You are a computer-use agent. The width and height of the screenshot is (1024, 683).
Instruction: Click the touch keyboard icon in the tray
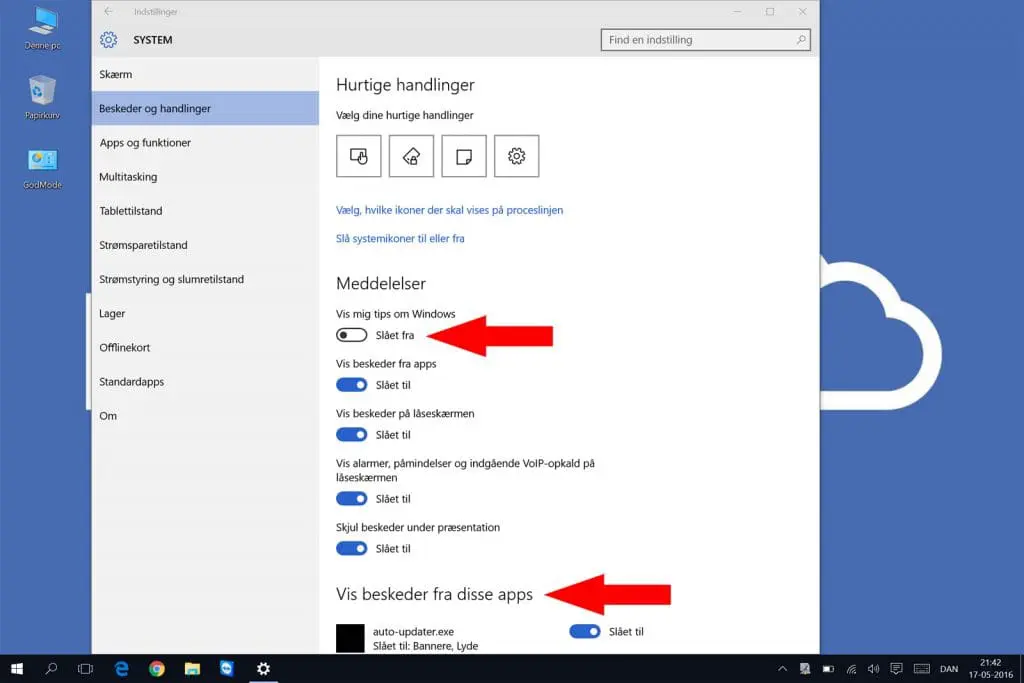922,669
